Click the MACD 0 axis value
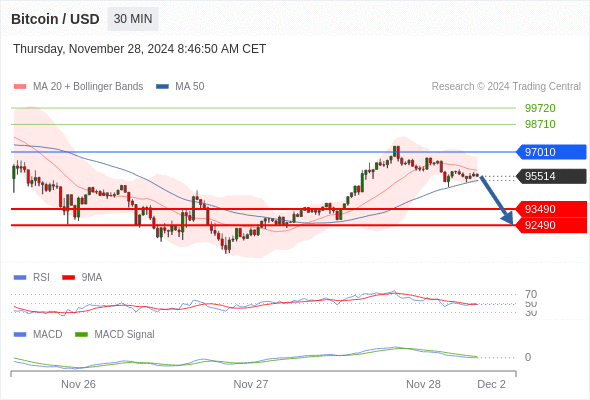Viewport: 590px width, 400px height. (528, 357)
